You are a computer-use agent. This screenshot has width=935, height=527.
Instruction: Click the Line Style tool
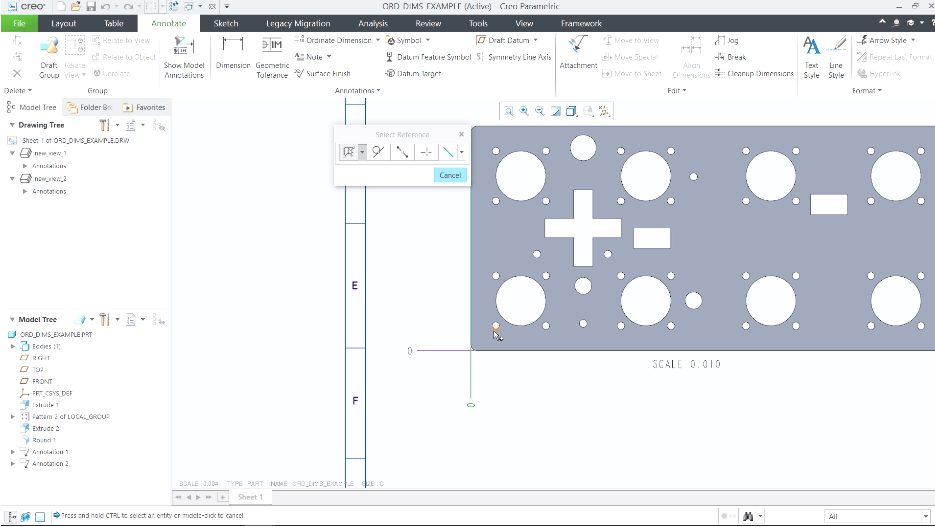tap(836, 47)
